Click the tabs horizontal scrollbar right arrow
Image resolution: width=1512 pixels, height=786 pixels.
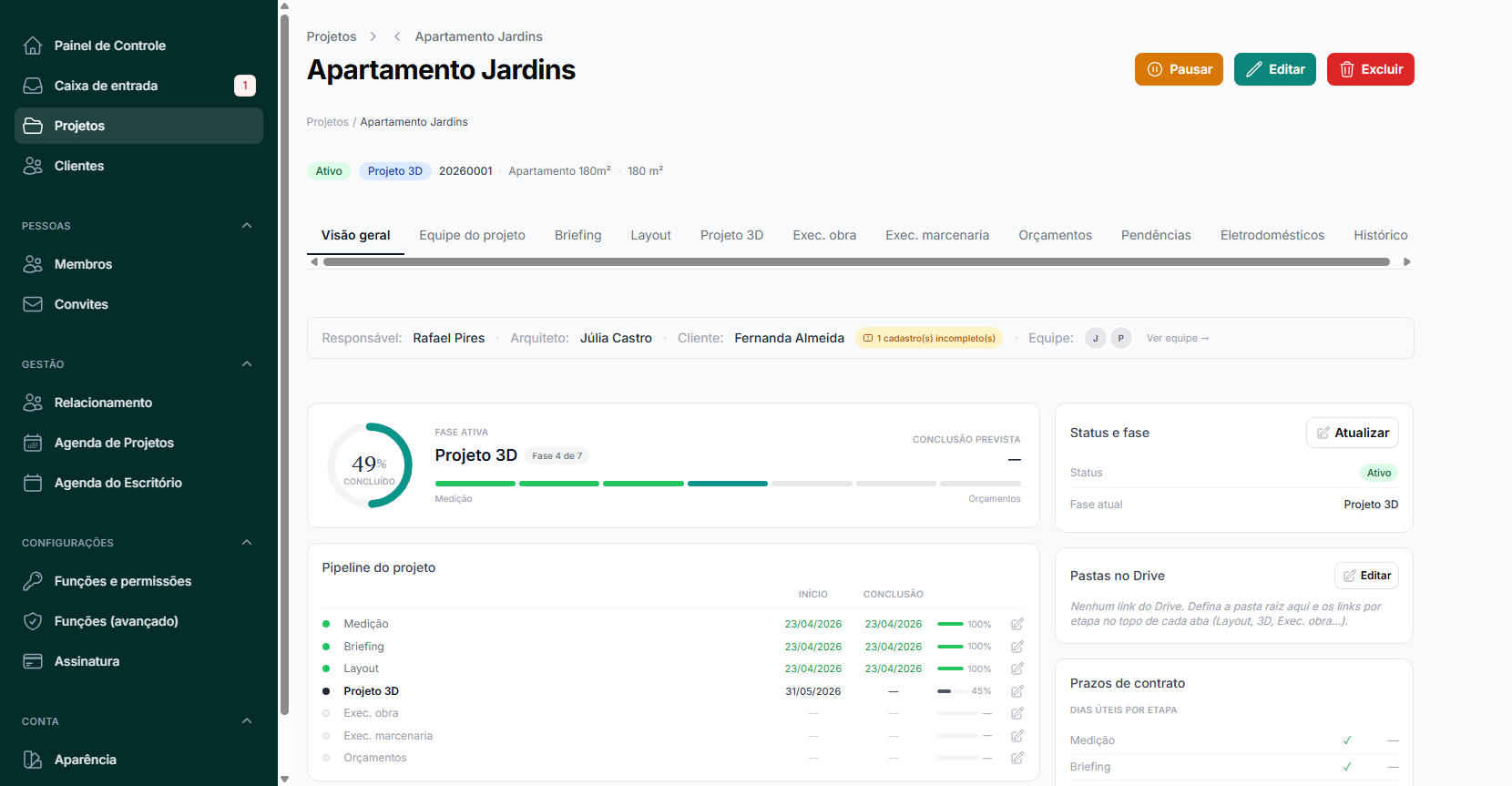coord(1407,262)
